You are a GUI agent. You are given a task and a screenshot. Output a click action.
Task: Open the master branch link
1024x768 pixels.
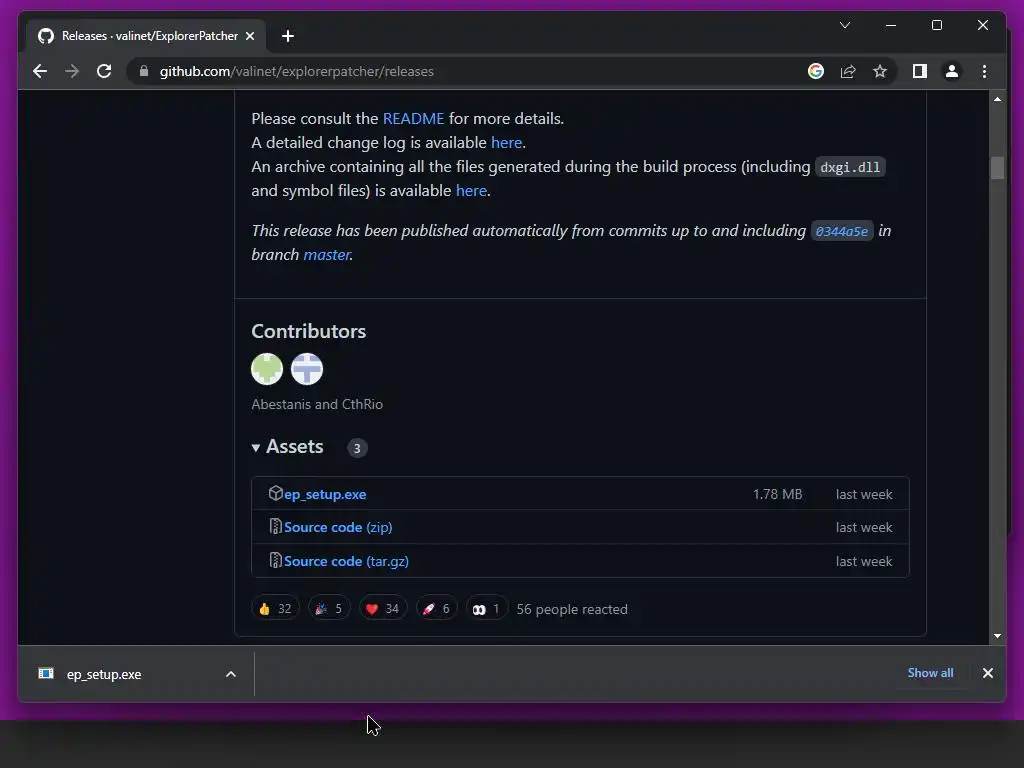click(x=327, y=254)
